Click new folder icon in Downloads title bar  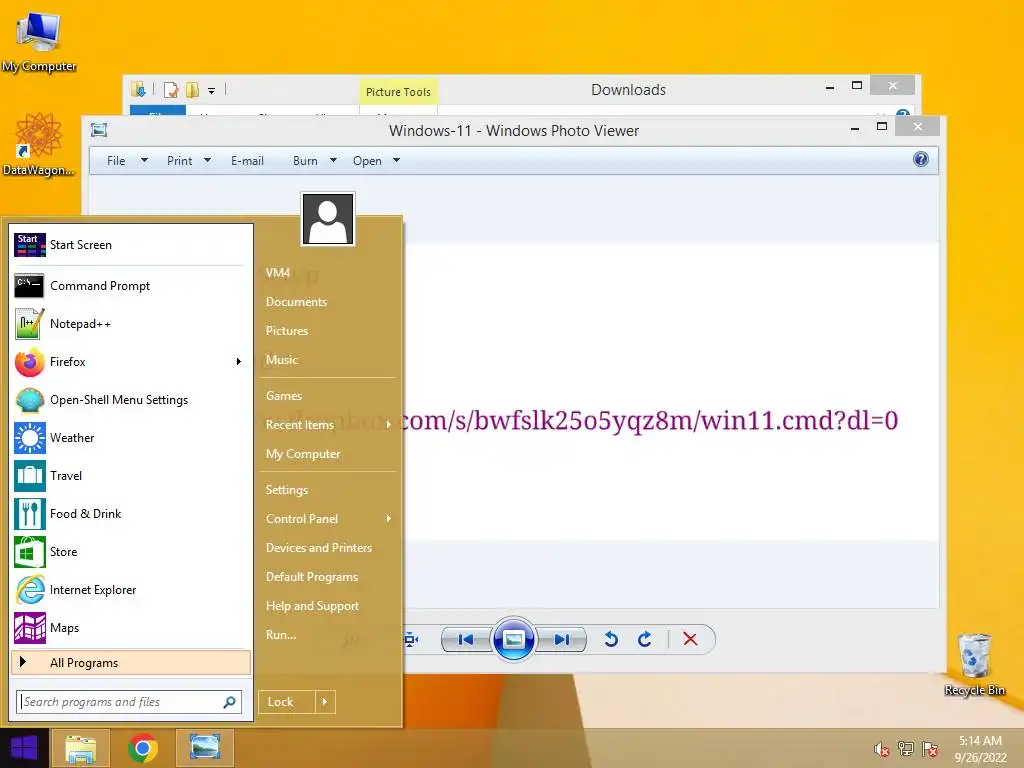(193, 90)
